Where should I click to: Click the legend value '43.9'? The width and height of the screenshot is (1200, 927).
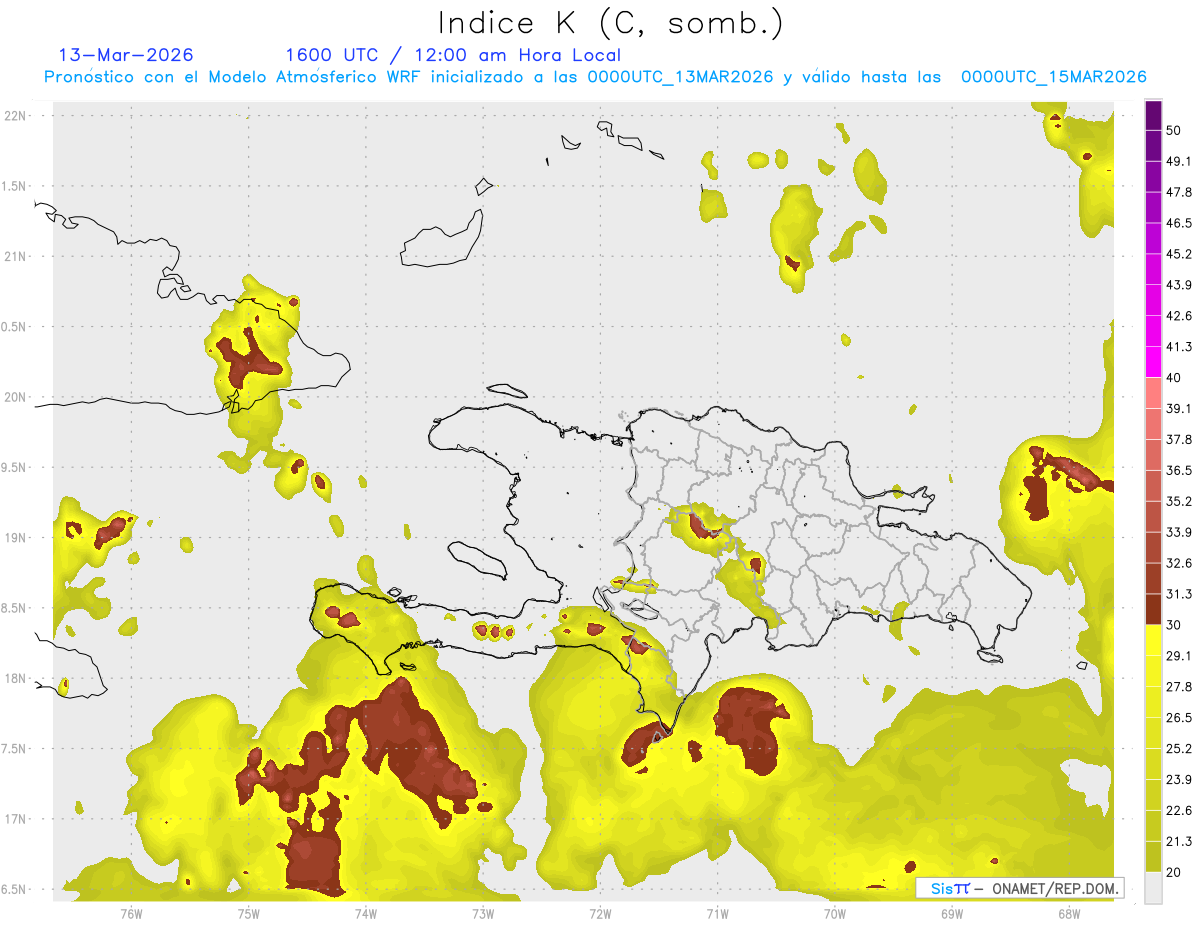[x=1179, y=285]
